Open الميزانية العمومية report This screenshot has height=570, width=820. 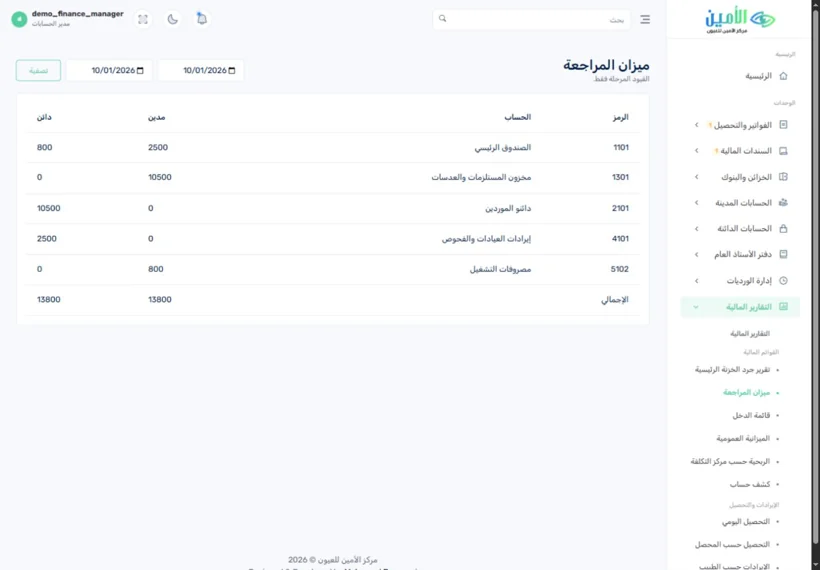743,438
